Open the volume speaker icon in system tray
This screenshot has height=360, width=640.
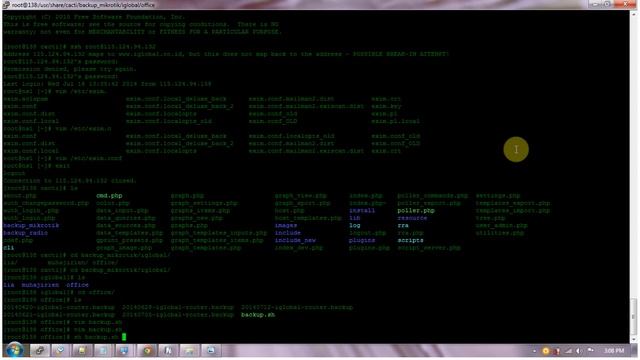pyautogui.click(x=578, y=351)
